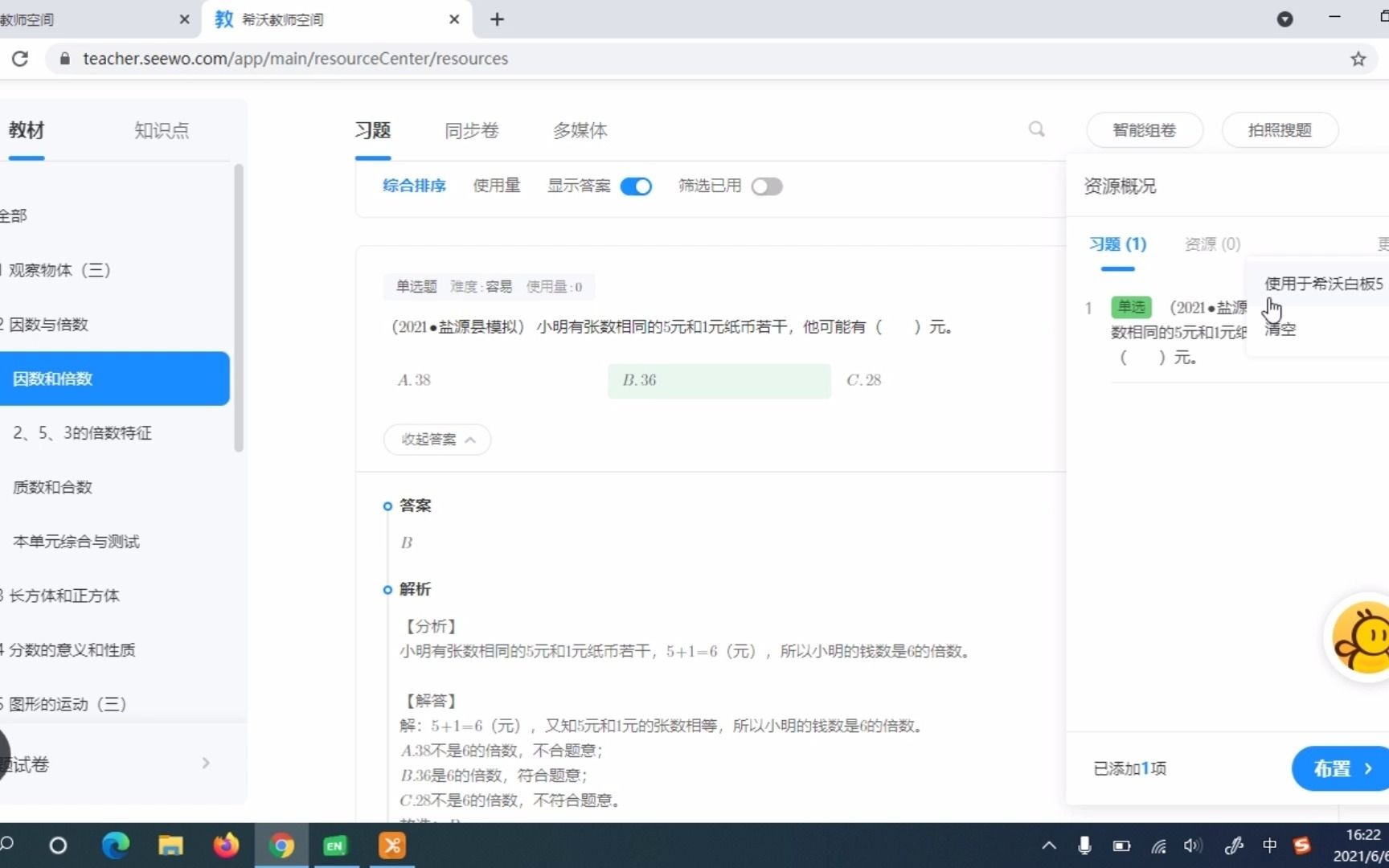Click Cortana circle icon in taskbar
This screenshot has width=1389, height=868.
(58, 845)
